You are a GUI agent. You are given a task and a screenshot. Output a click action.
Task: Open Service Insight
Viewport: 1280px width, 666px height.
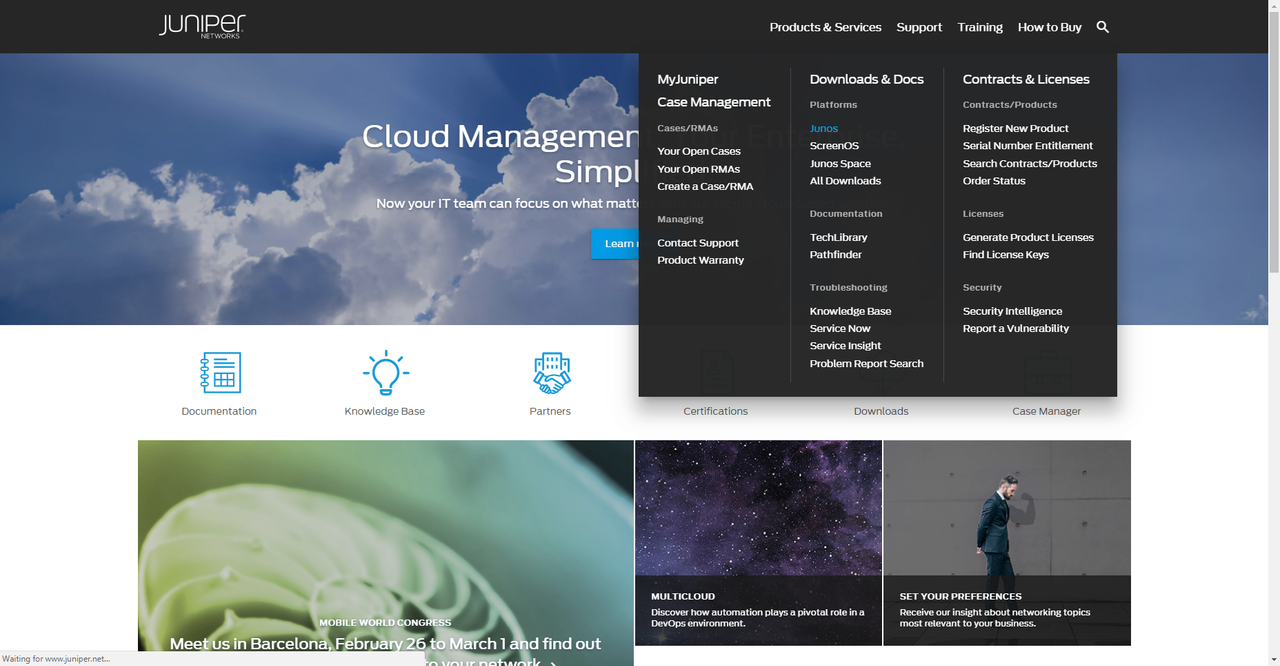coord(845,346)
